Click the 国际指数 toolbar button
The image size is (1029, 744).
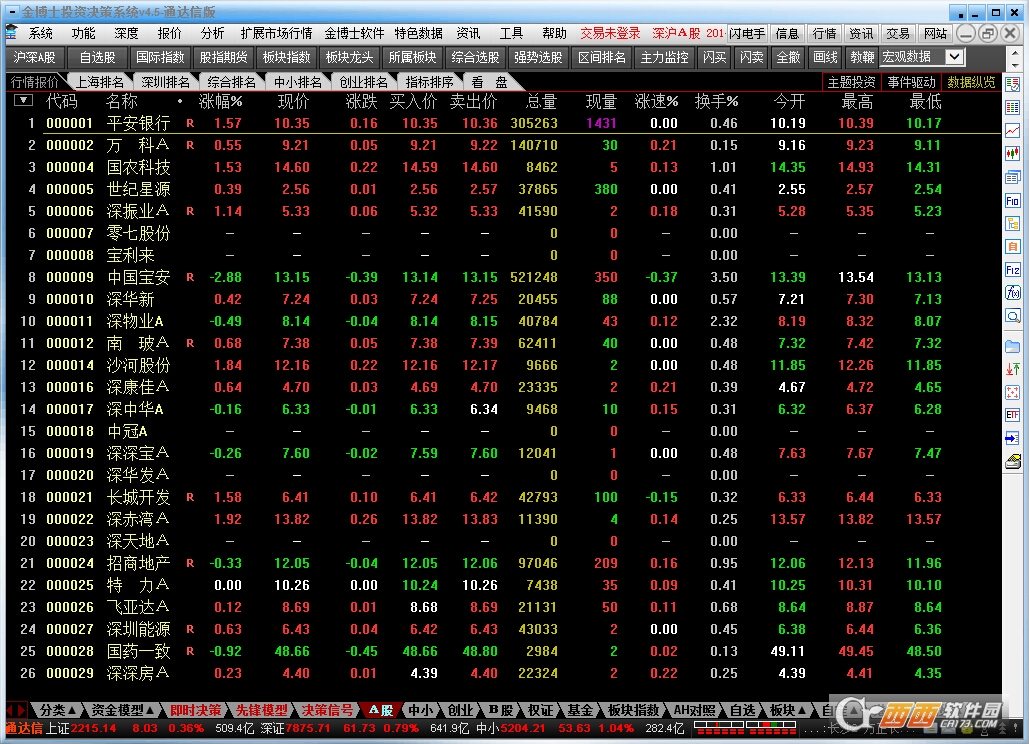coord(160,58)
